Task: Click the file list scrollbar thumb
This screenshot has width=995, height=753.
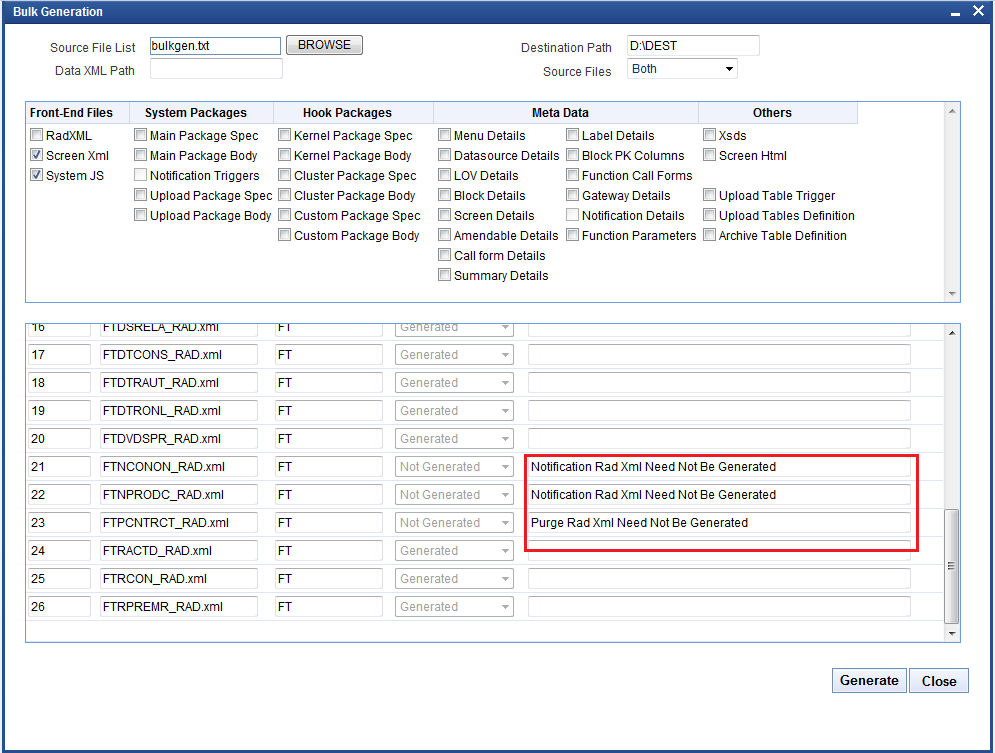Action: pyautogui.click(x=951, y=566)
